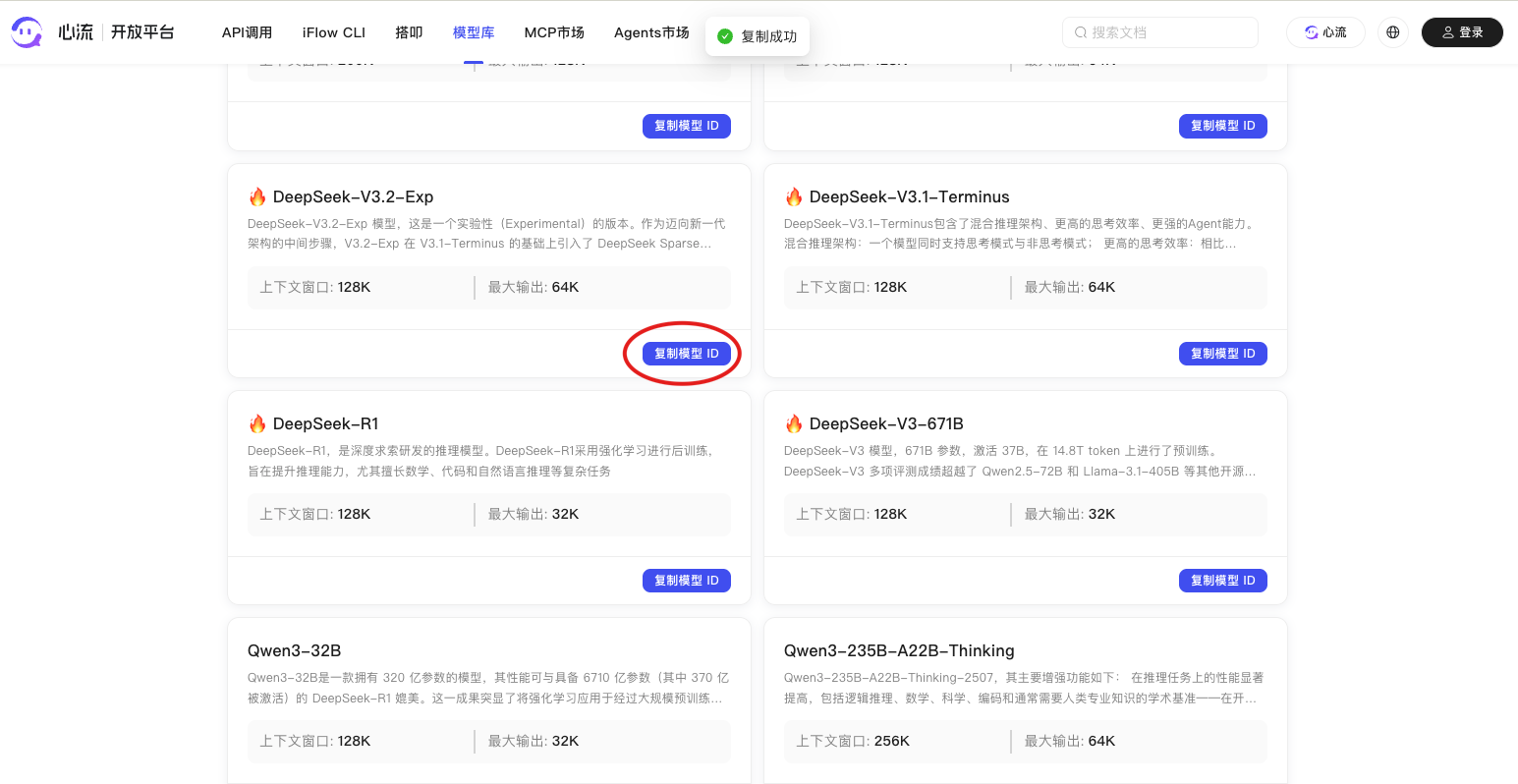
Task: Click 复制模型 ID in top-right partial card
Action: [x=1223, y=126]
